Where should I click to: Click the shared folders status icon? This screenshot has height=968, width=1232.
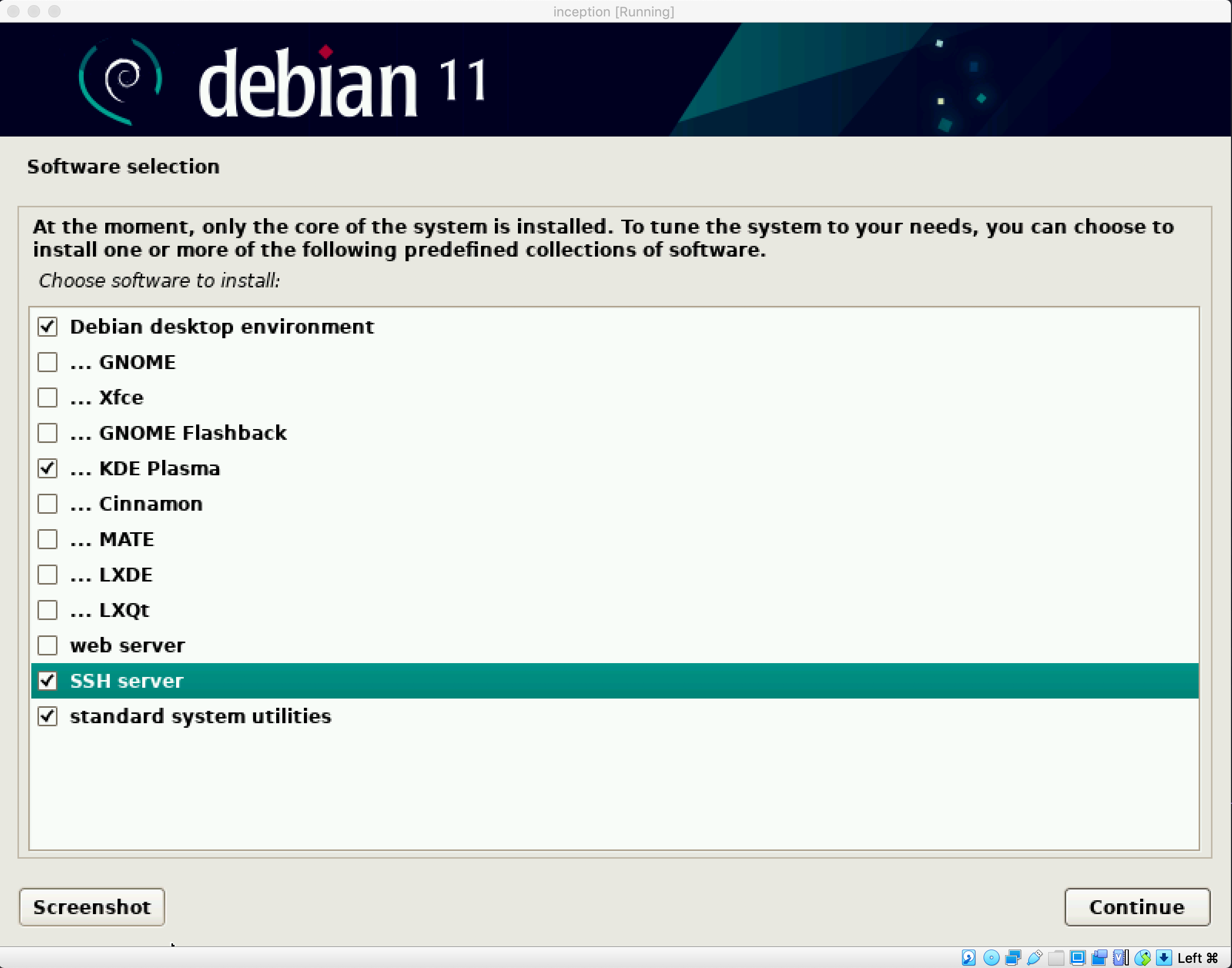coord(1056,958)
